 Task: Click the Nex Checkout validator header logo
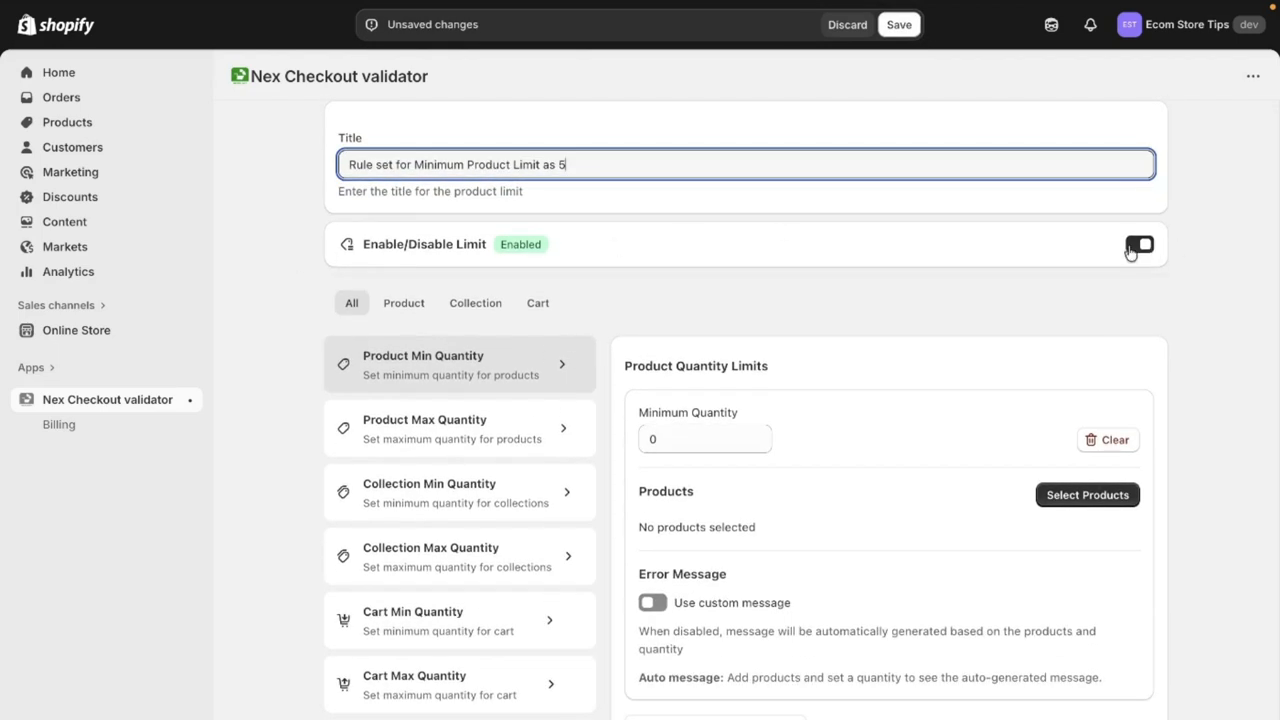(x=239, y=75)
